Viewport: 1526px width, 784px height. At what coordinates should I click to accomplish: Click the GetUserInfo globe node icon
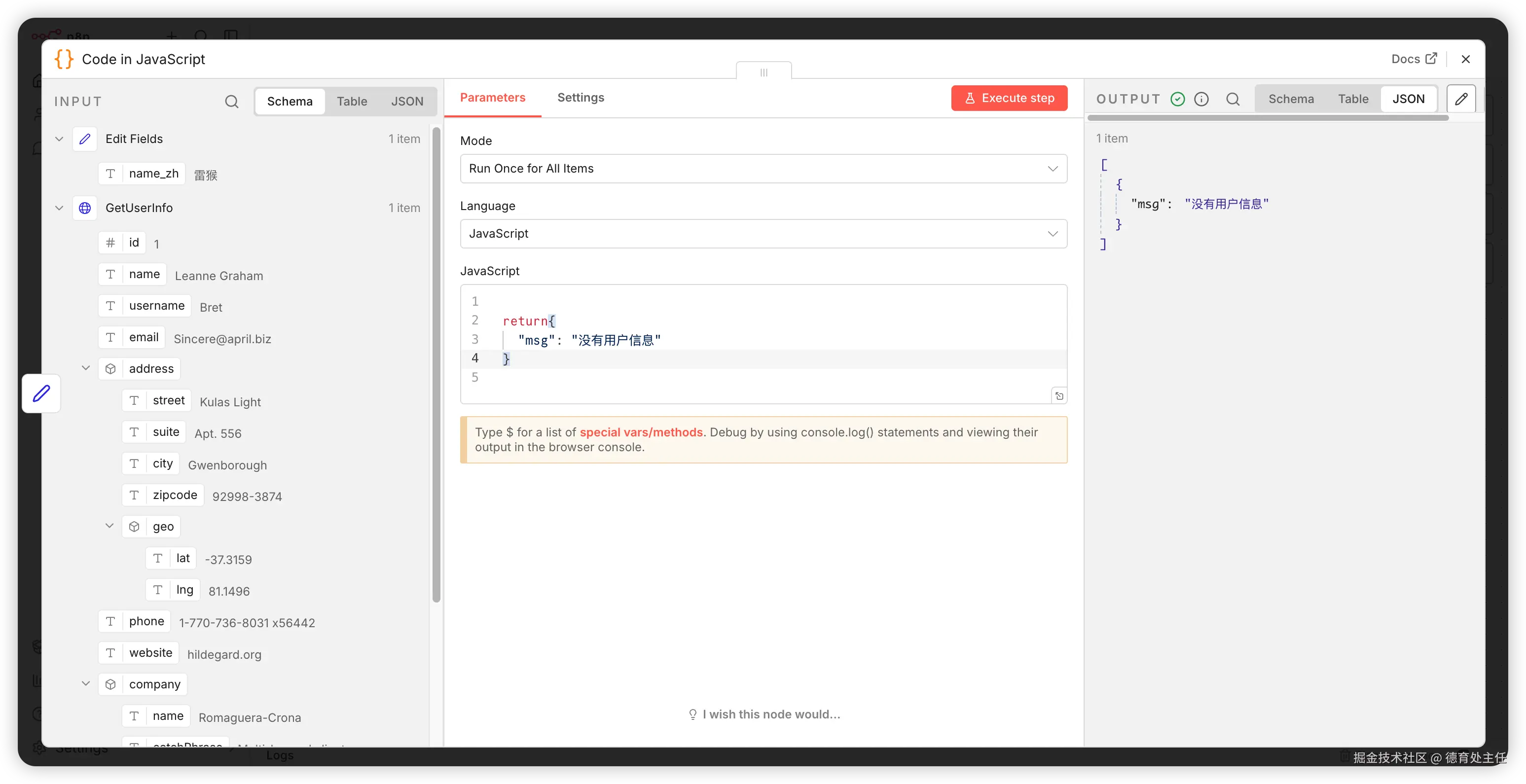pos(85,208)
